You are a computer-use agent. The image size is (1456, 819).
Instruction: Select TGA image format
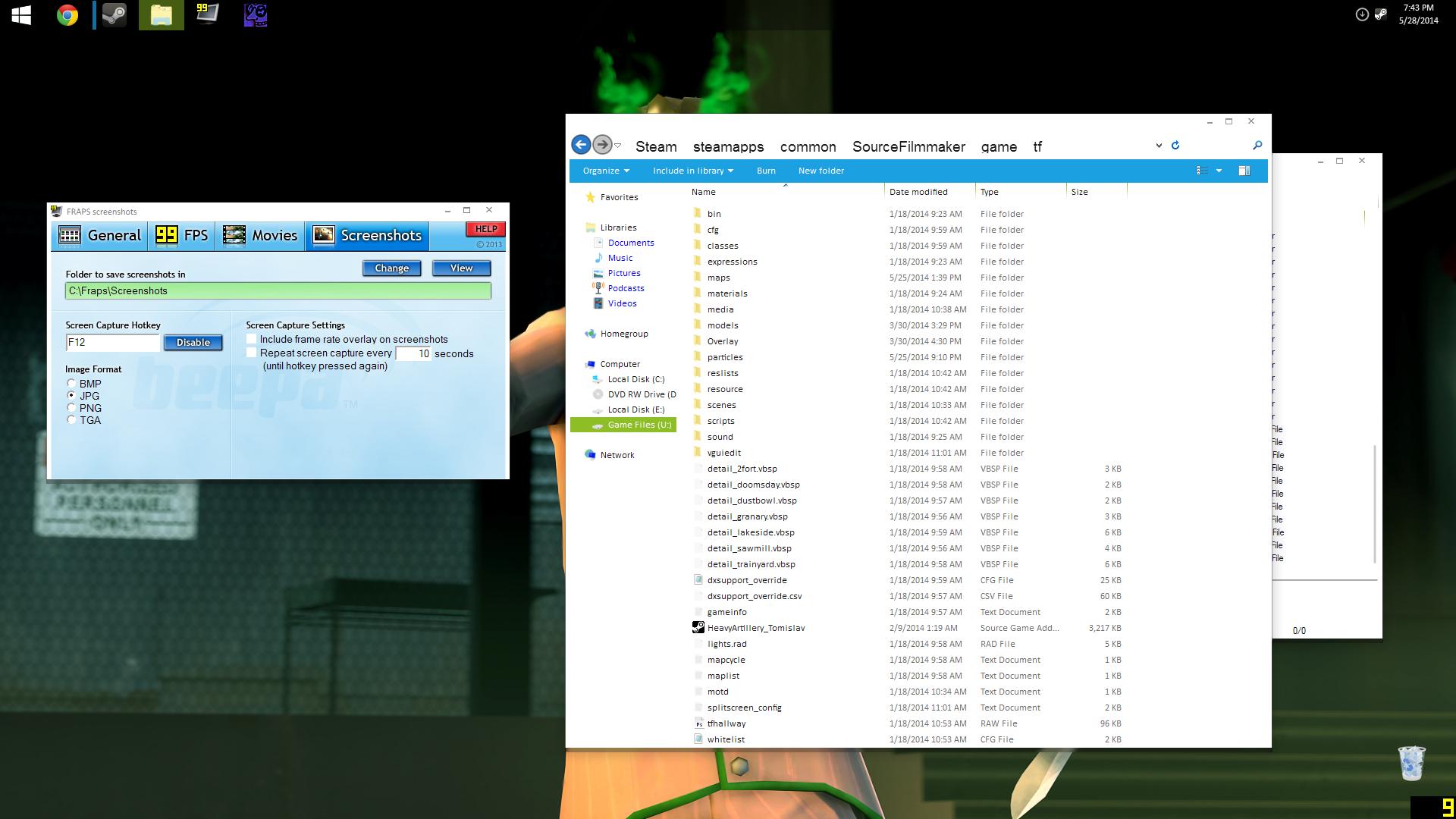(x=71, y=420)
